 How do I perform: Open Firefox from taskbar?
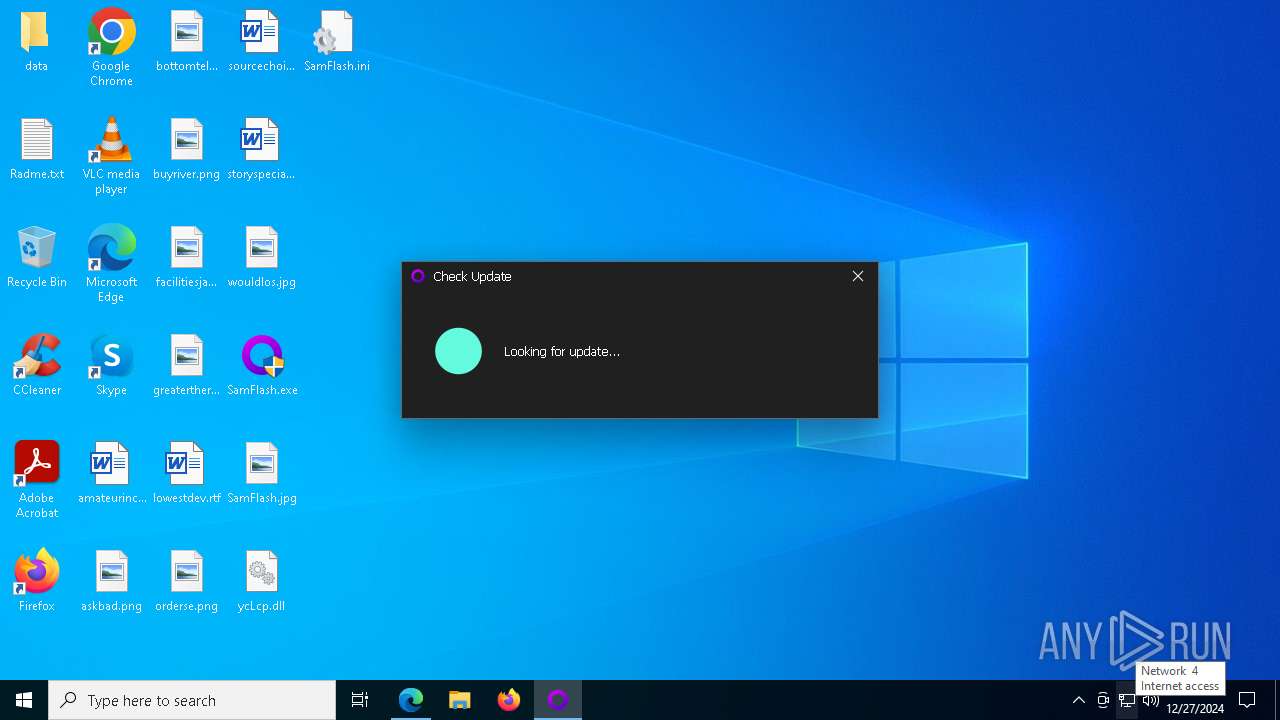[x=509, y=700]
